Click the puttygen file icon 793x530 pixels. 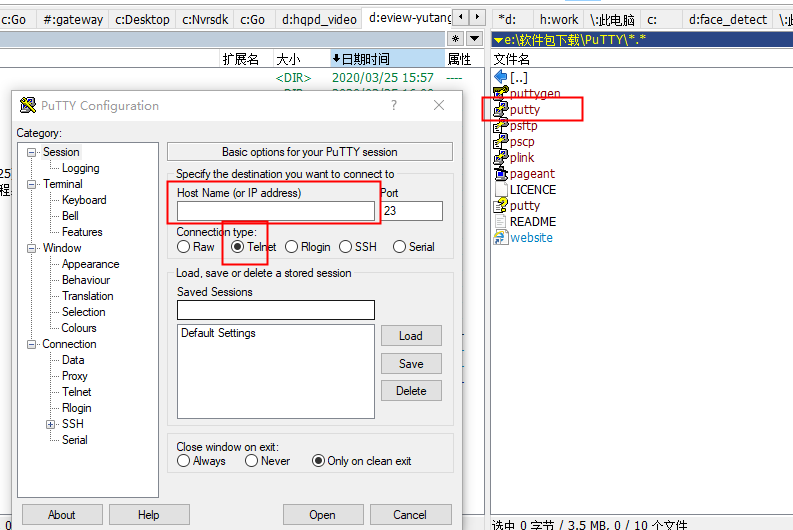click(x=501, y=93)
